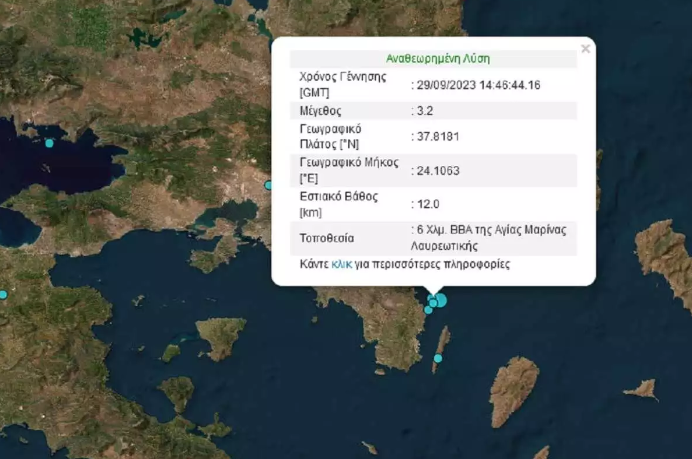
Task: Click the earthquake marker in the Gulf of Corinth
Action: (49, 143)
